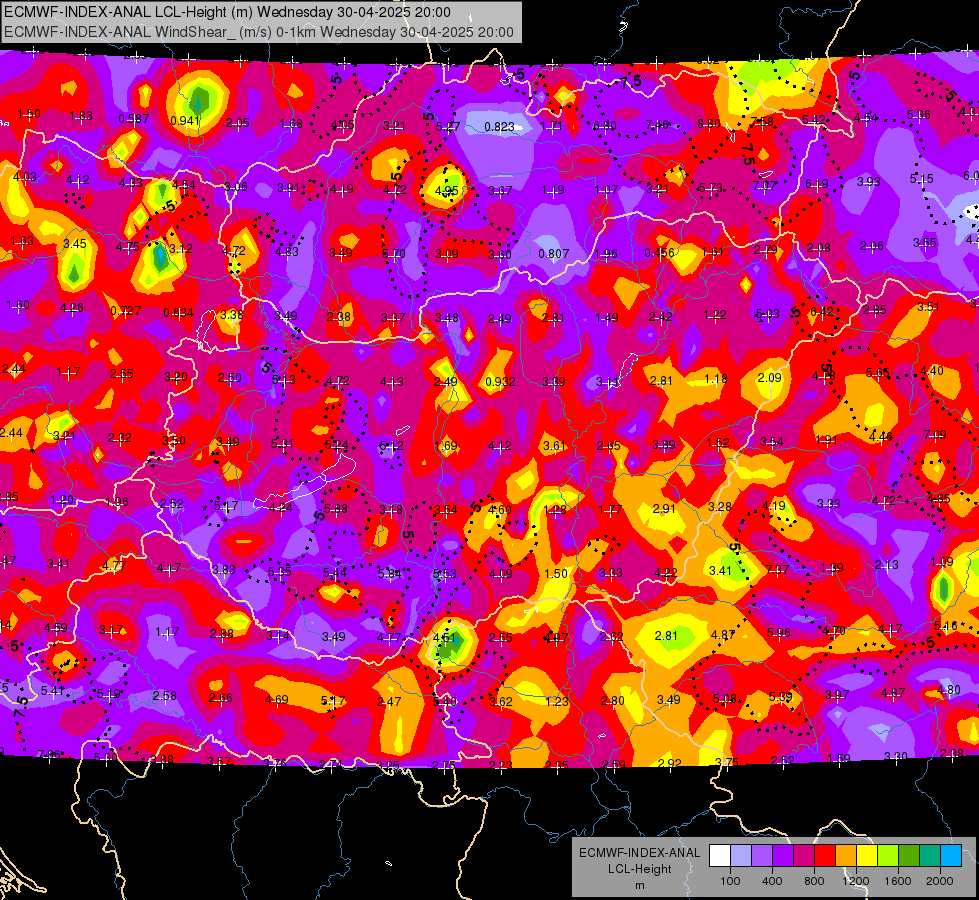Viewport: 979px width, 900px height.
Task: Click the light lavender legend swatch
Action: coord(741,856)
